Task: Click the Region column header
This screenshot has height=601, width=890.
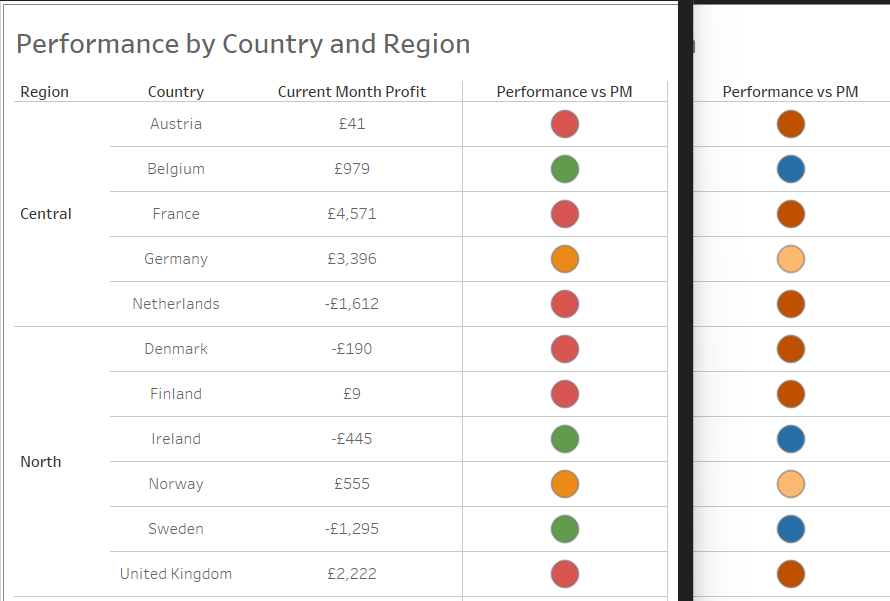Action: coord(45,92)
